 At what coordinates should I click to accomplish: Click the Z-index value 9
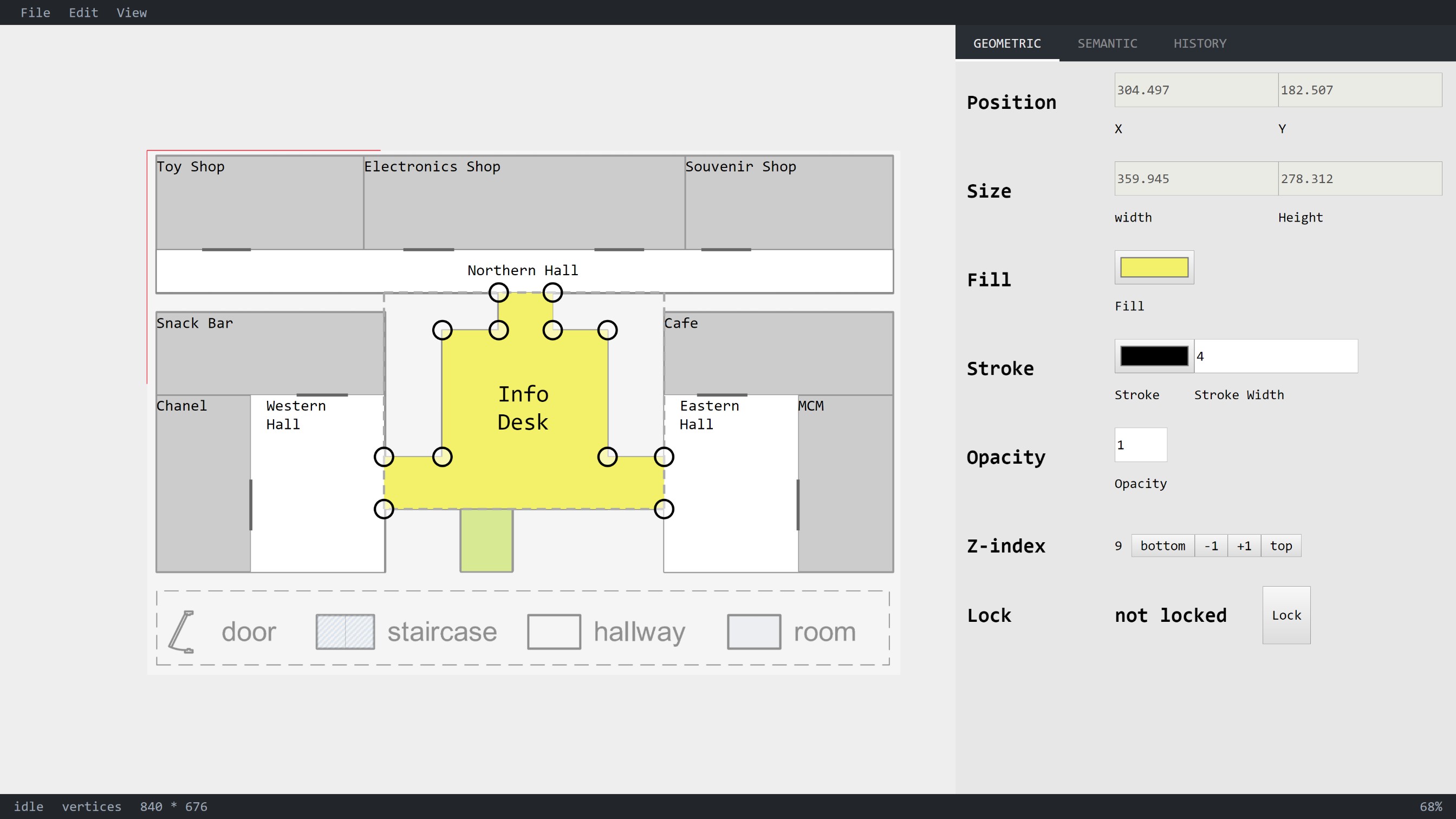point(1118,545)
